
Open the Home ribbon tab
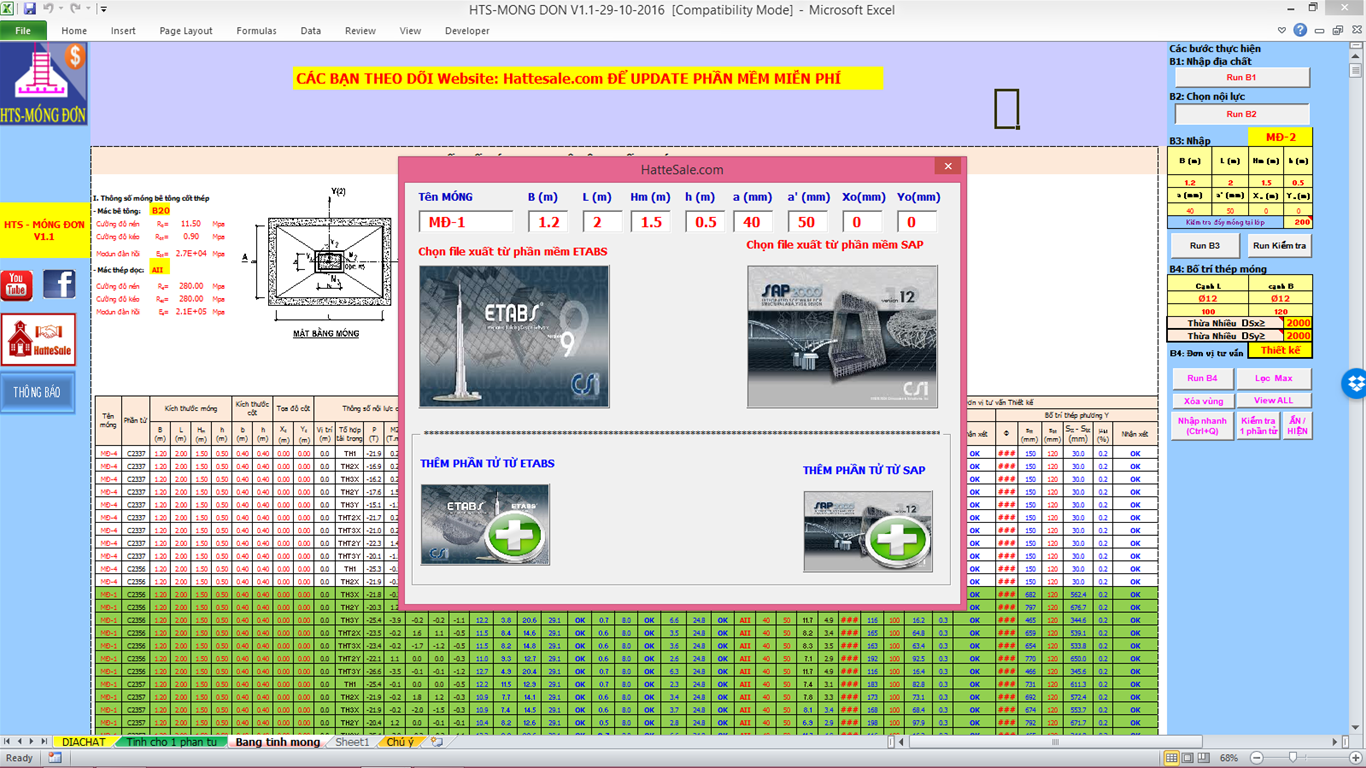pyautogui.click(x=74, y=30)
